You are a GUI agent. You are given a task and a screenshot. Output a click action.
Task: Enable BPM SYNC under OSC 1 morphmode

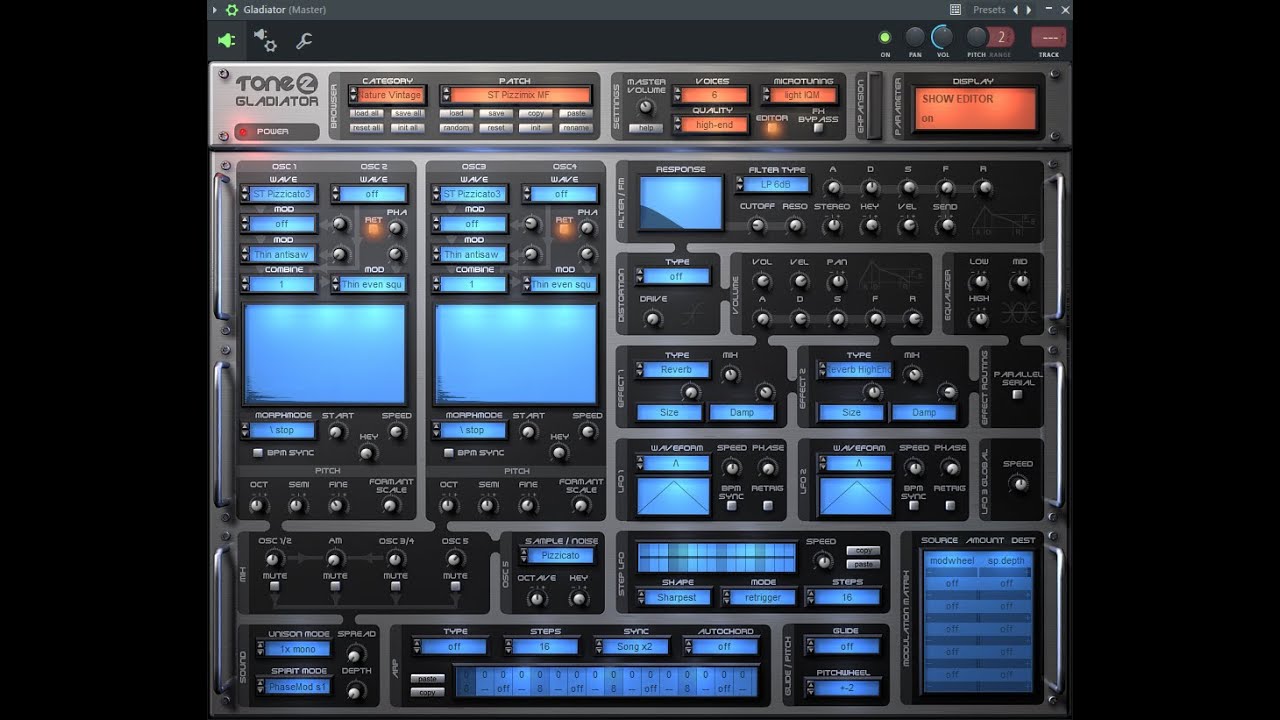pyautogui.click(x=258, y=453)
